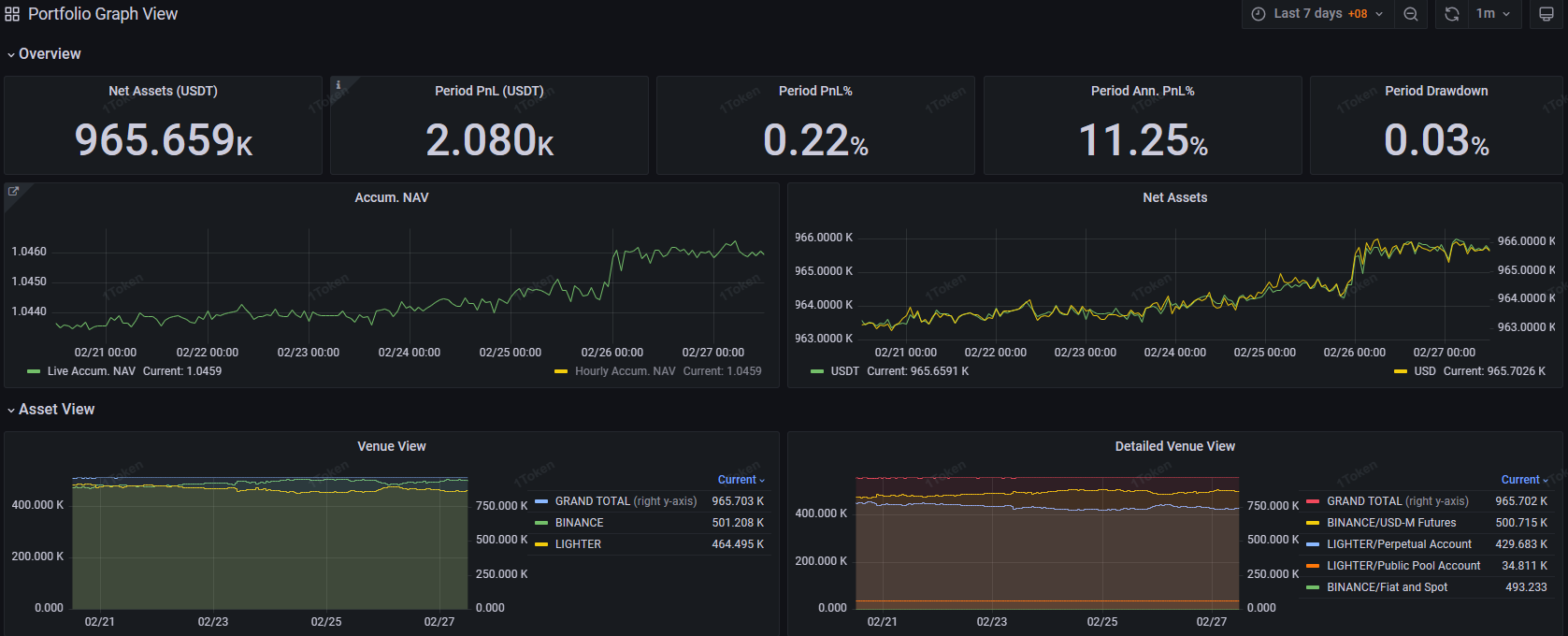
Task: Toggle the USDT series in Net Assets legend
Action: 845,371
